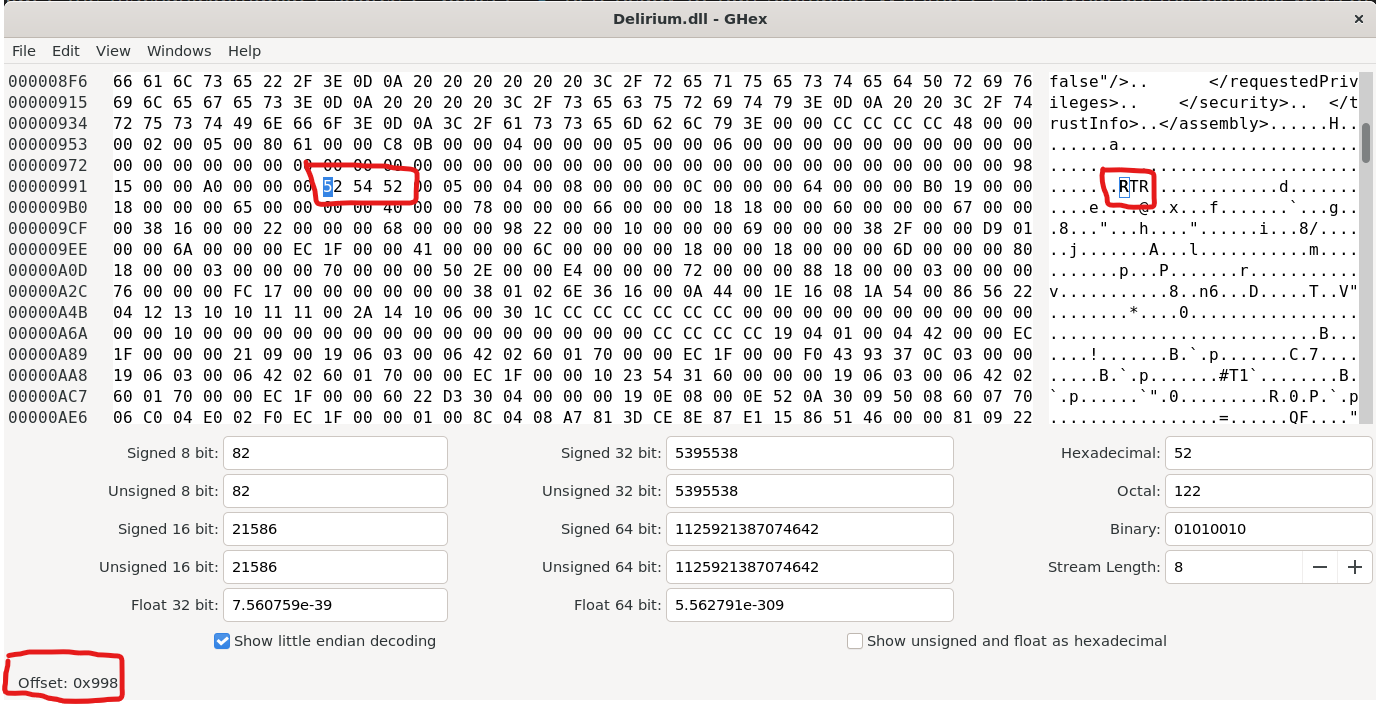
Task: Select highlighted hex byte 52 at offset 0x998
Action: pyautogui.click(x=327, y=186)
